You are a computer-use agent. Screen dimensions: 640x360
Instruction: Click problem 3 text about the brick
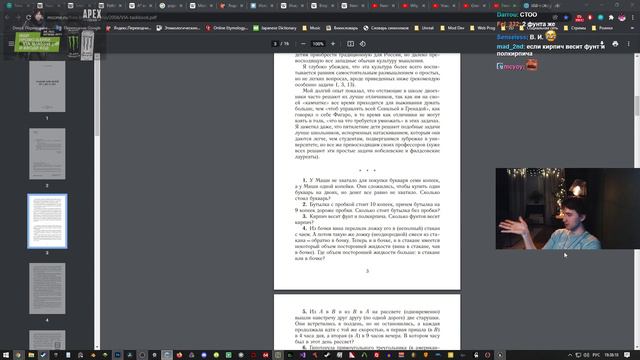click(x=367, y=219)
